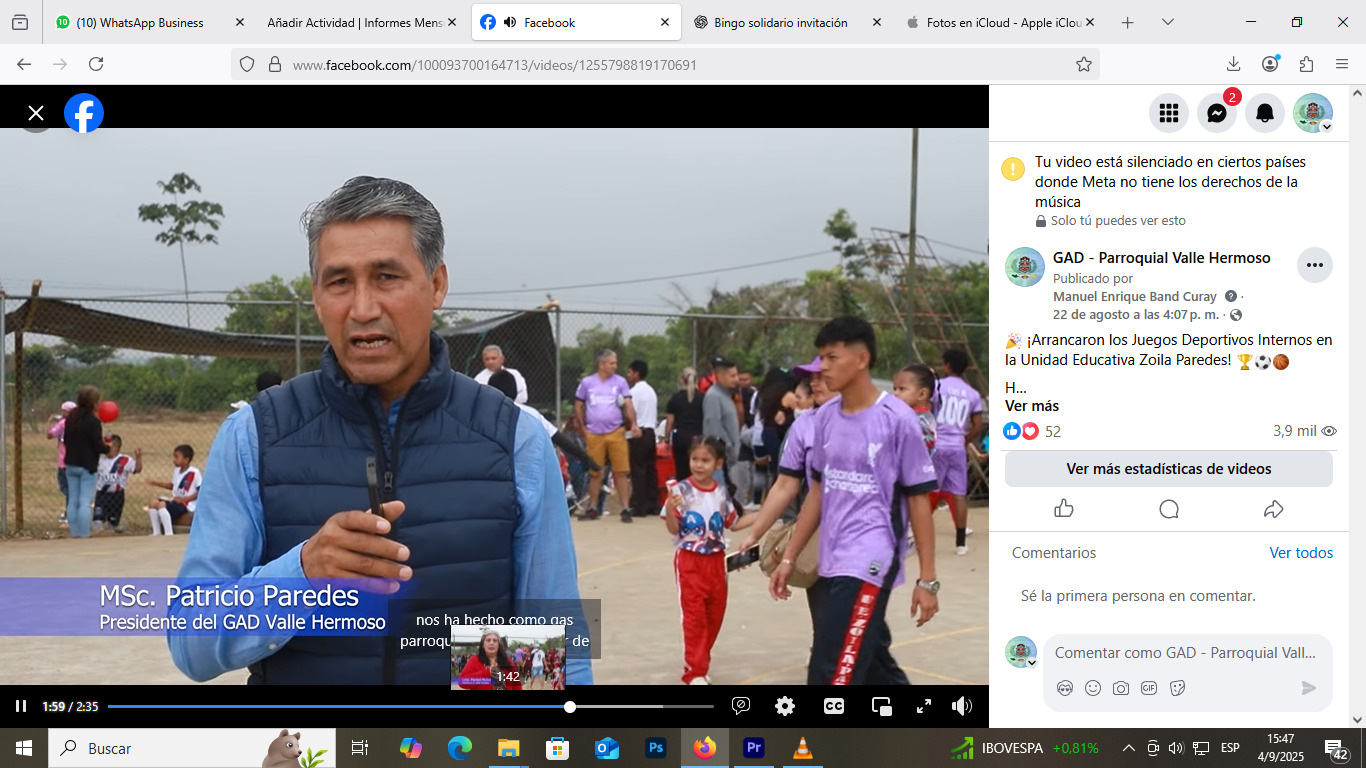1366x768 pixels.
Task: Mute the video volume
Action: (962, 706)
